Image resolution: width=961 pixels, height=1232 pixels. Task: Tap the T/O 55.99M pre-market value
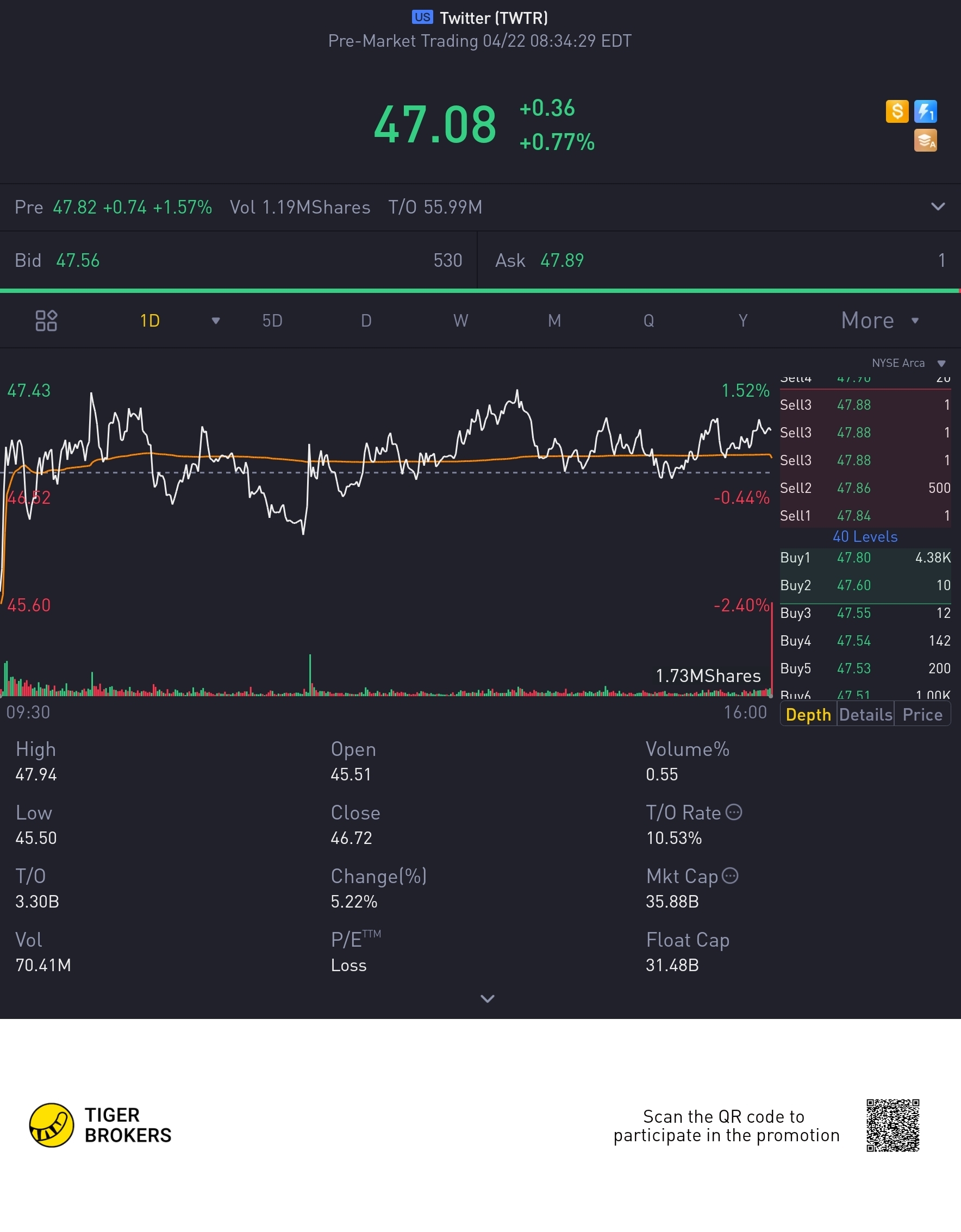click(x=435, y=207)
